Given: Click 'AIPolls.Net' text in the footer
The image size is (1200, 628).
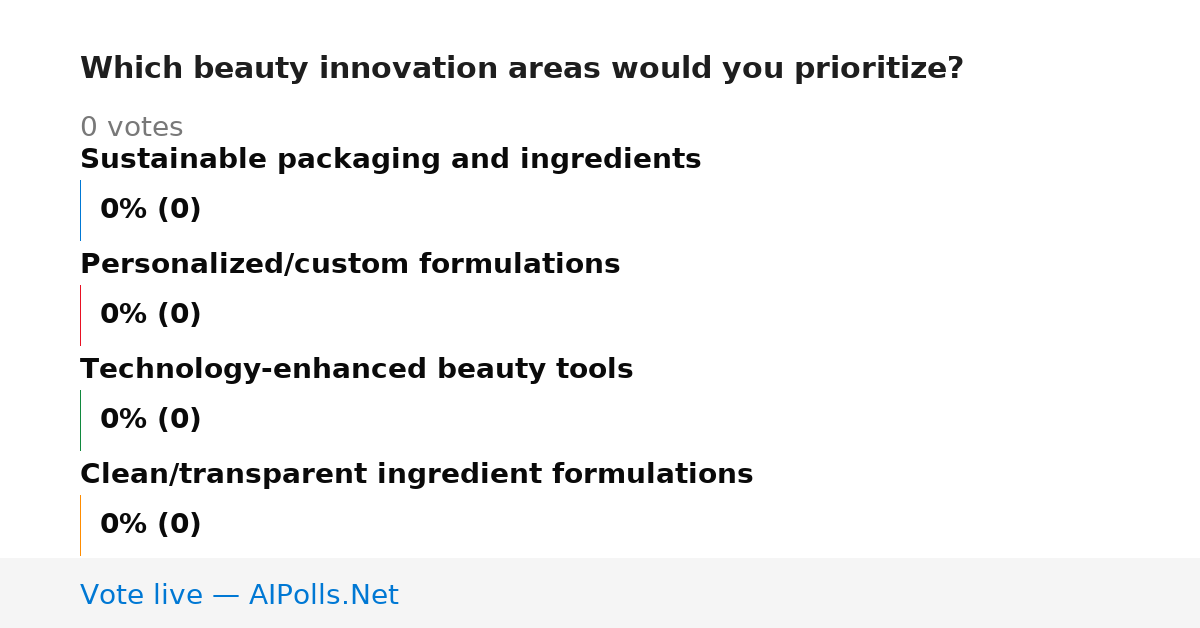Looking at the screenshot, I should 323,595.
